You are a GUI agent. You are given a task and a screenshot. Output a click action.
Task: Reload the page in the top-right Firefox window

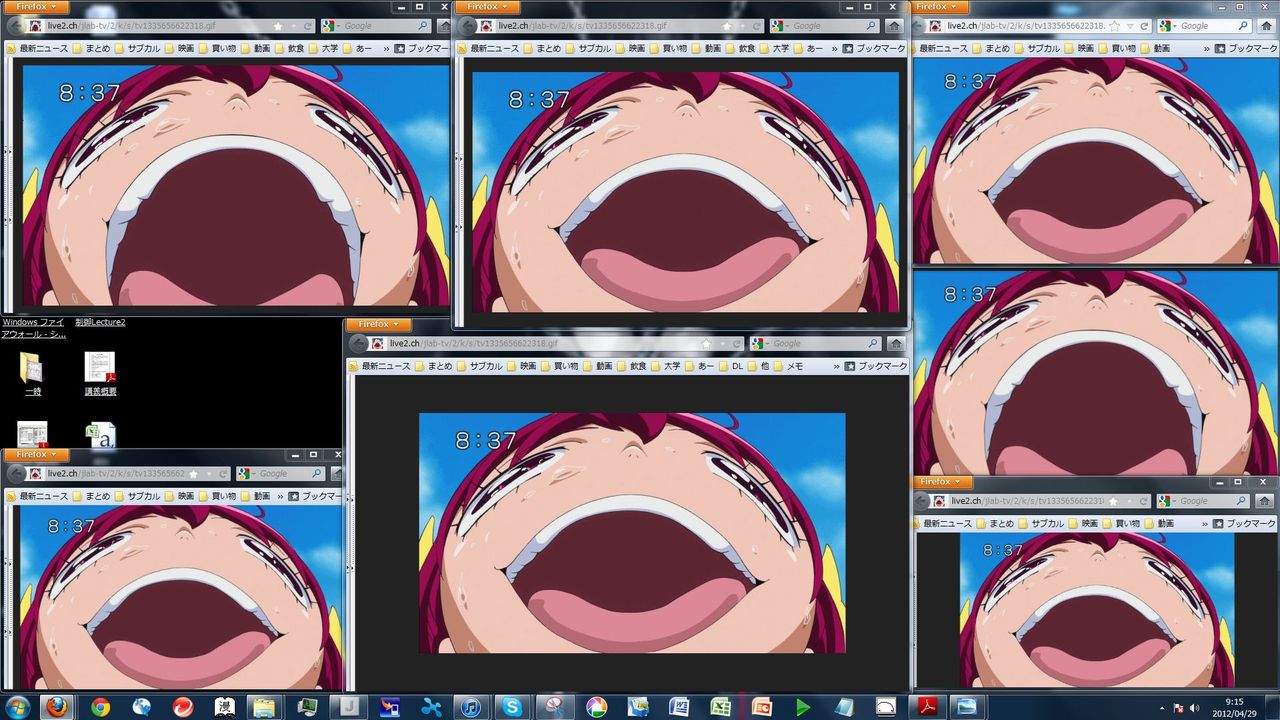click(1144, 26)
